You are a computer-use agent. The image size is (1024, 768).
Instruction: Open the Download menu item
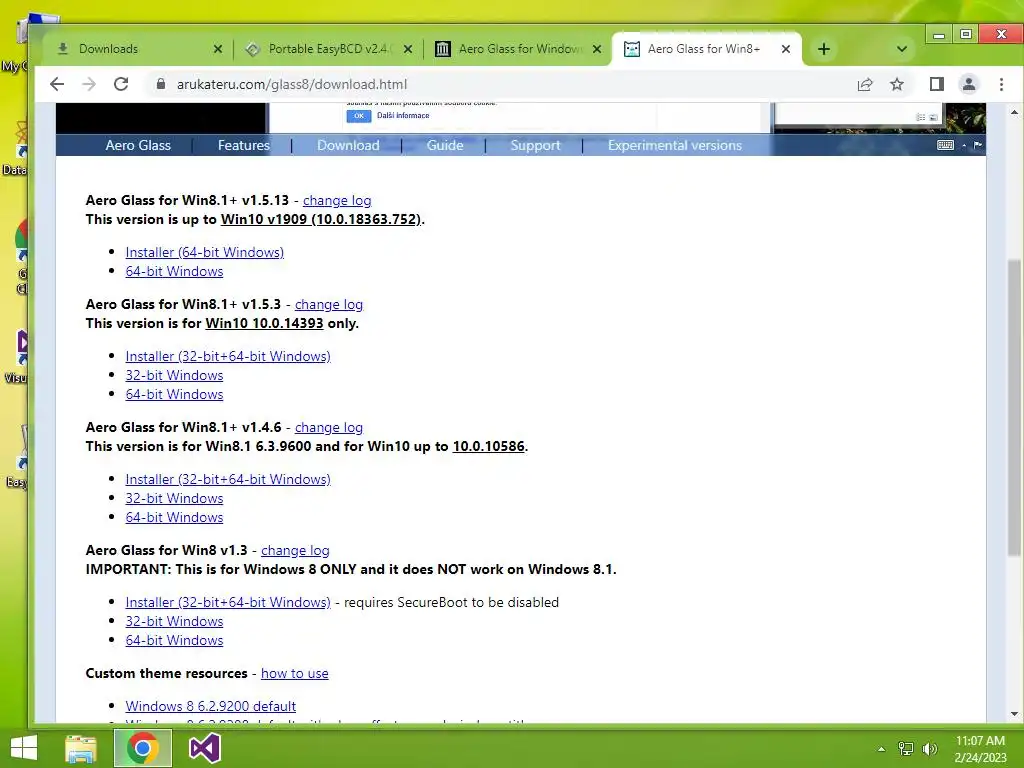pyautogui.click(x=348, y=146)
